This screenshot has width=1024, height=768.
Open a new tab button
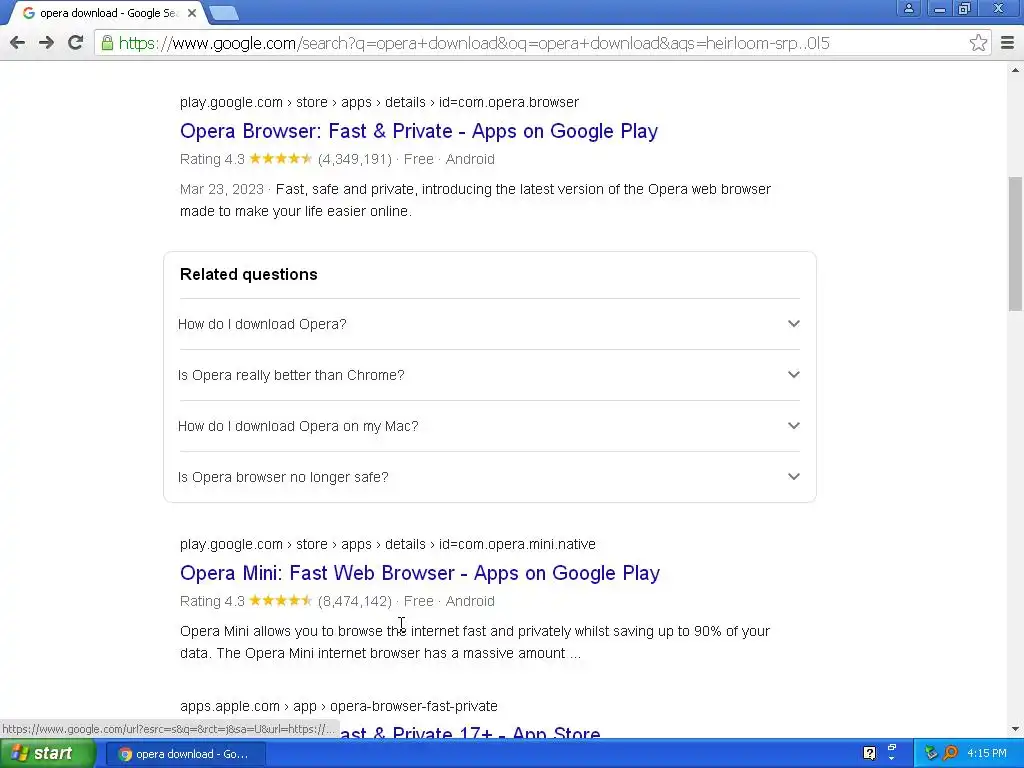[x=224, y=13]
